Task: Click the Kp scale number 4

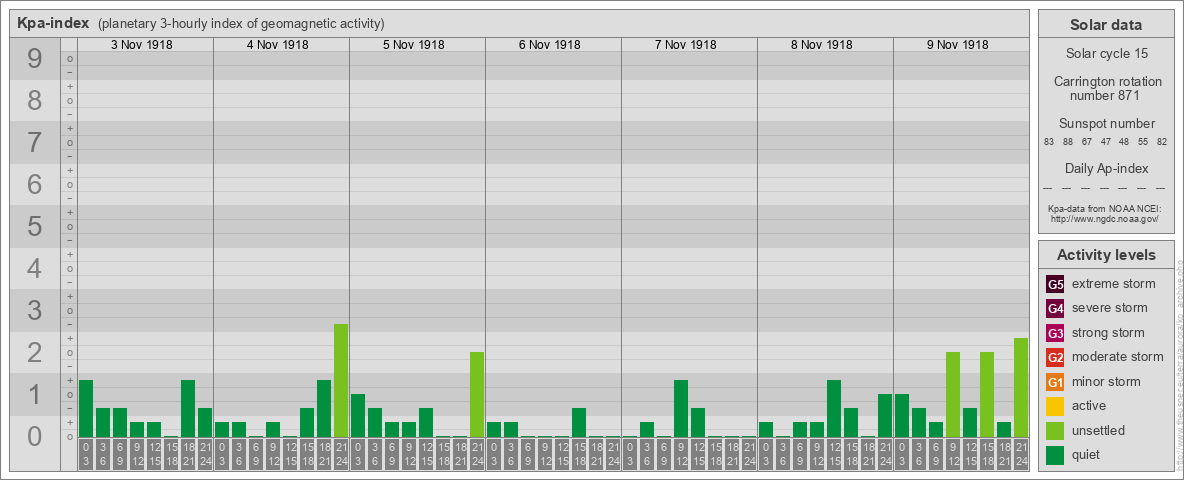Action: 34,269
